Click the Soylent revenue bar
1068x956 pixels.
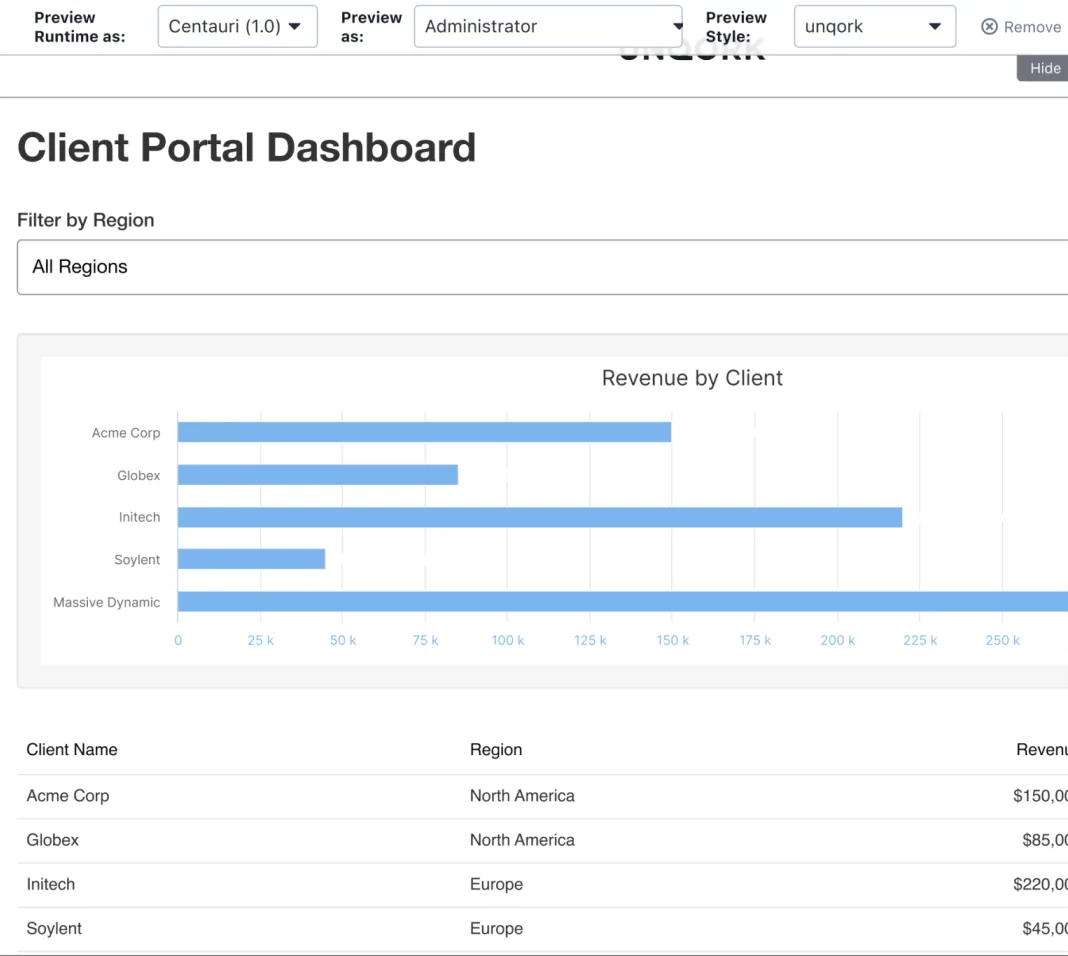(251, 559)
